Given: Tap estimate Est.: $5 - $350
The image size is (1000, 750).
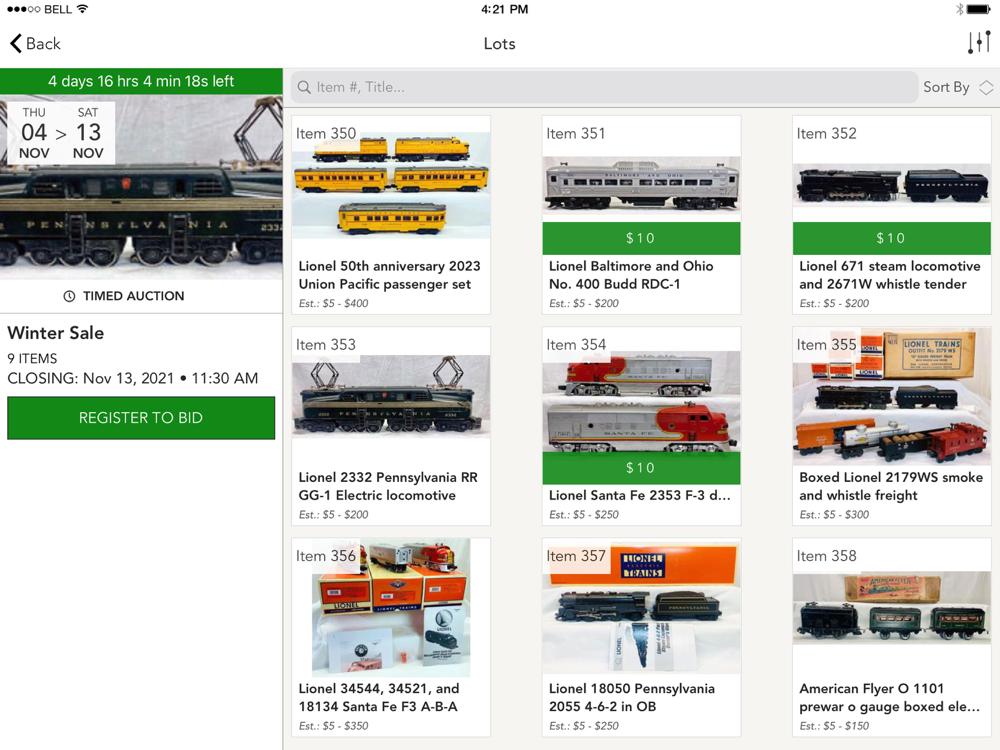Looking at the screenshot, I should click(334, 726).
